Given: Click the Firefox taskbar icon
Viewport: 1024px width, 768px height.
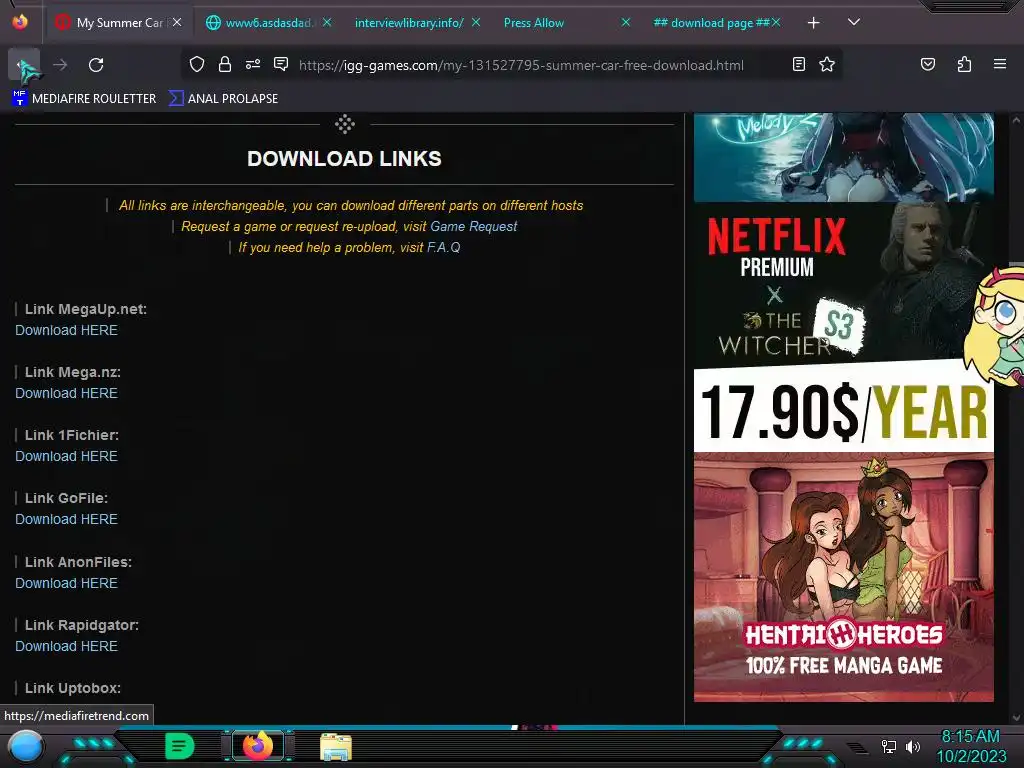Looking at the screenshot, I should coord(258,745).
